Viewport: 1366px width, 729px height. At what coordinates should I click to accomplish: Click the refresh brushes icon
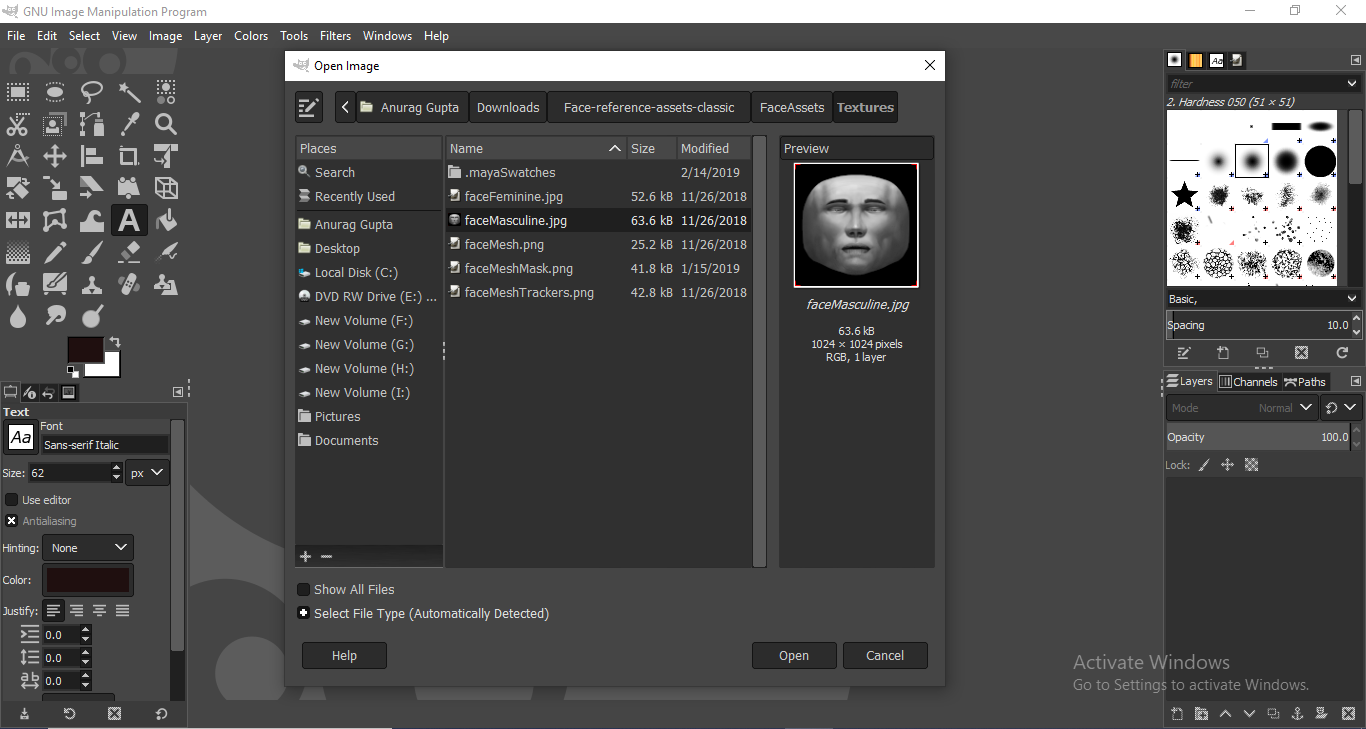(1342, 353)
